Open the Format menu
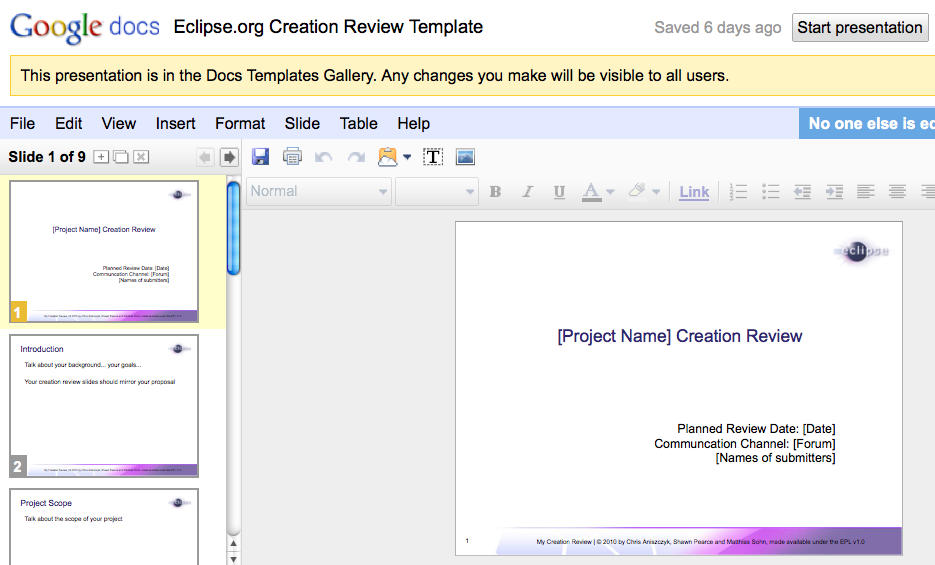 (240, 123)
